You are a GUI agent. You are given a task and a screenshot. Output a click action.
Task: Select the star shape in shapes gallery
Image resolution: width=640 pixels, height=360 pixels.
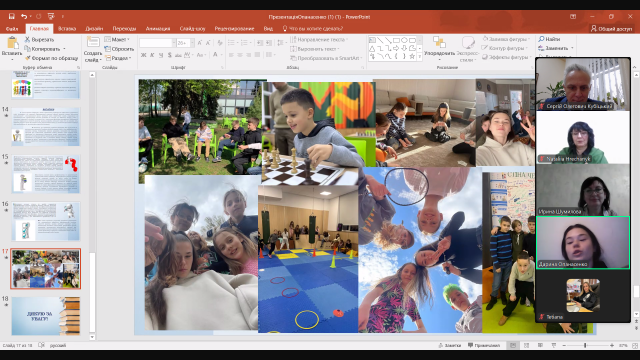point(412,56)
